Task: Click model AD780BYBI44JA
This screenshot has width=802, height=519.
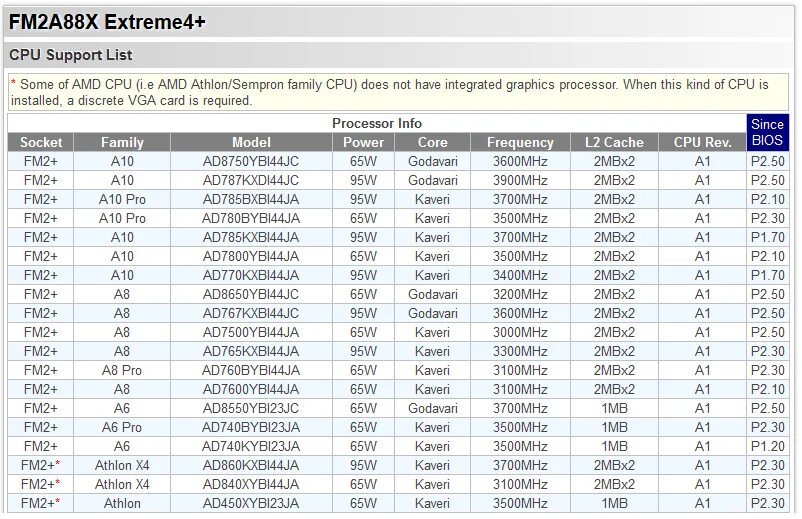Action: 251,218
